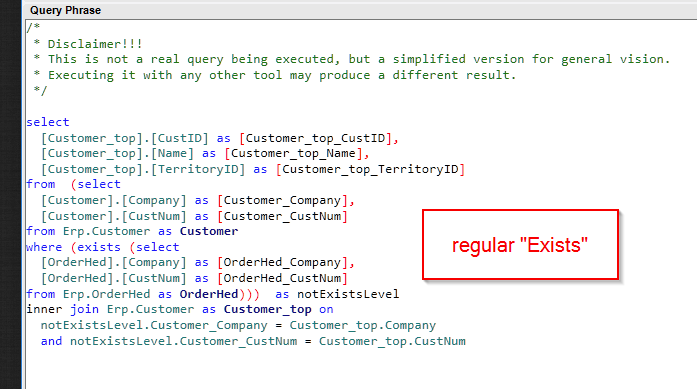Click the "from Erp.OrderHed as OrderHed" line
Screen dimensions: 697x389
coord(212,294)
